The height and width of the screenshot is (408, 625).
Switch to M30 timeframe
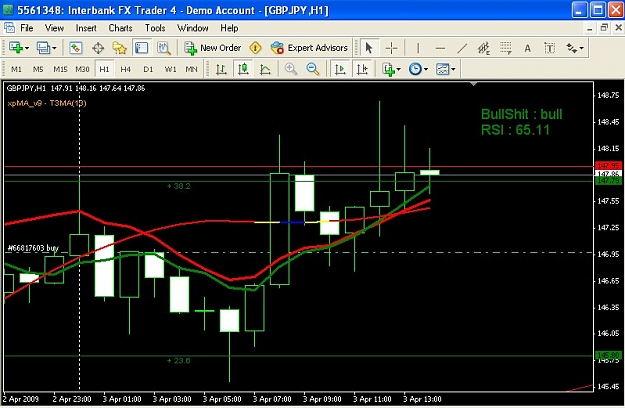click(x=82, y=69)
